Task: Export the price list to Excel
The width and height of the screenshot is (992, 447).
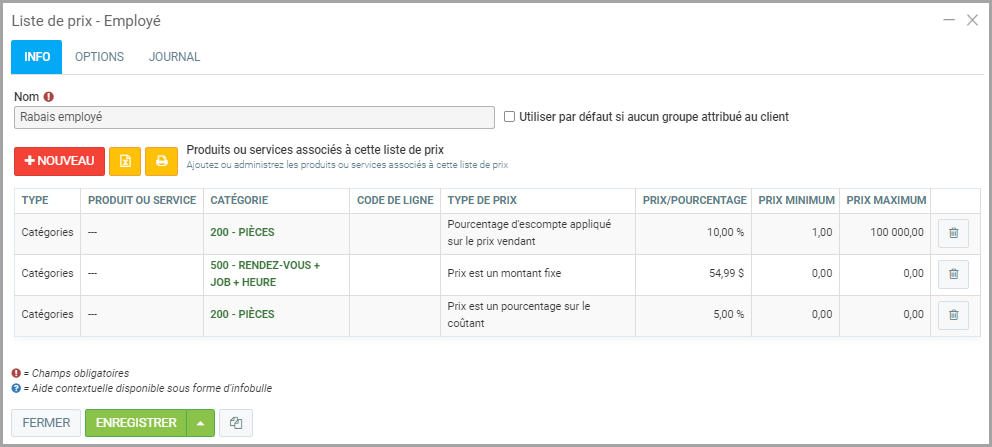Action: (x=125, y=161)
